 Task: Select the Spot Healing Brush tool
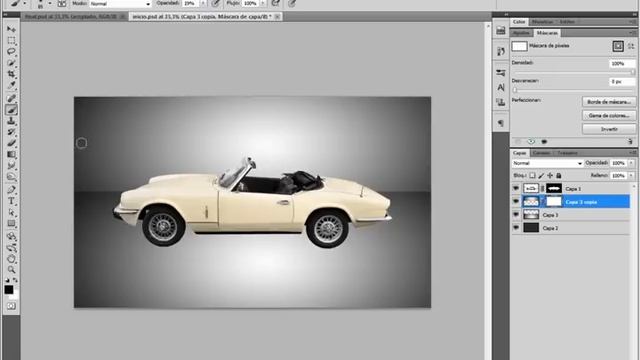(x=11, y=98)
